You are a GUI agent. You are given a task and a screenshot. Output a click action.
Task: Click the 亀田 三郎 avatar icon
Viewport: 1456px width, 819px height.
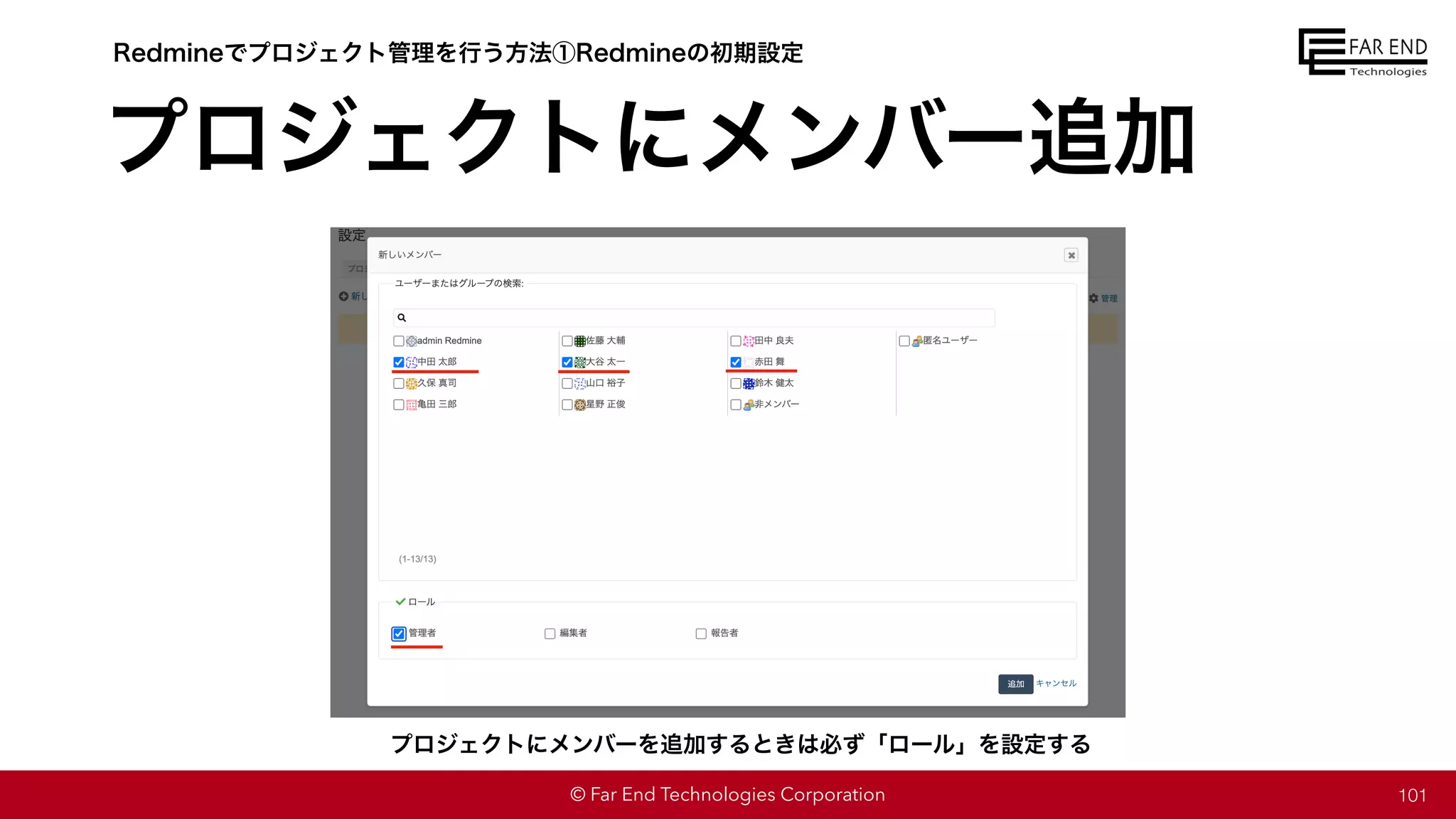412,405
